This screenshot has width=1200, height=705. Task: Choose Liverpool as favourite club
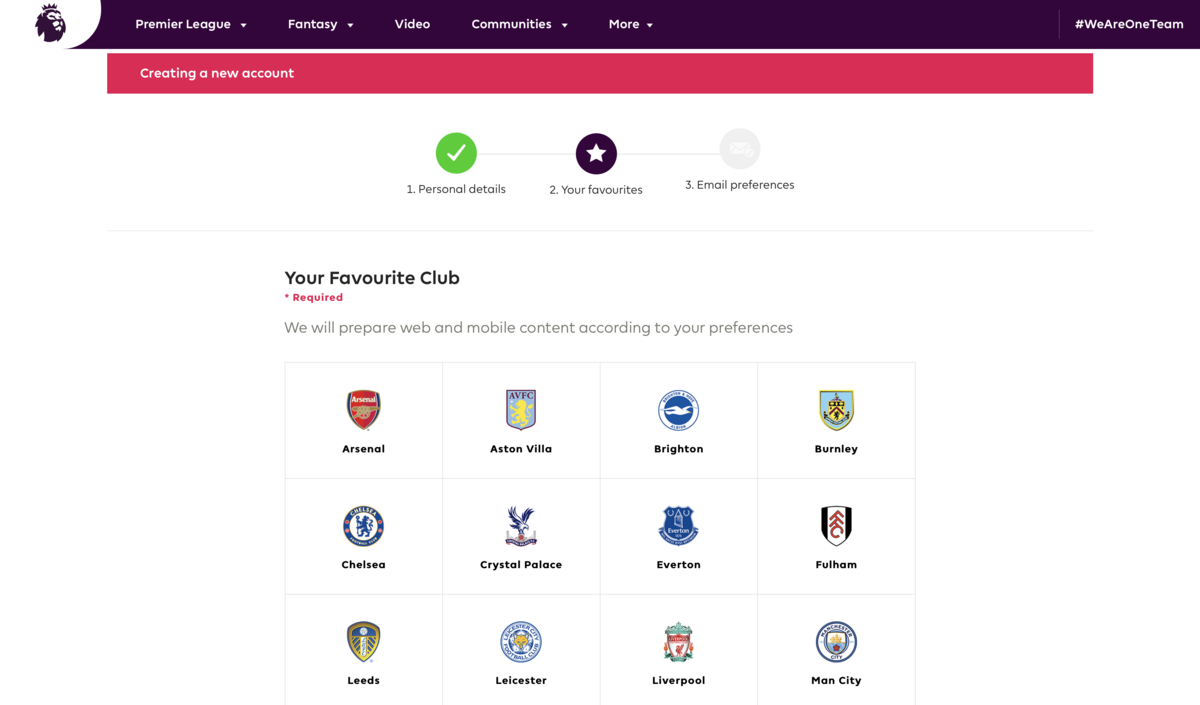point(678,642)
